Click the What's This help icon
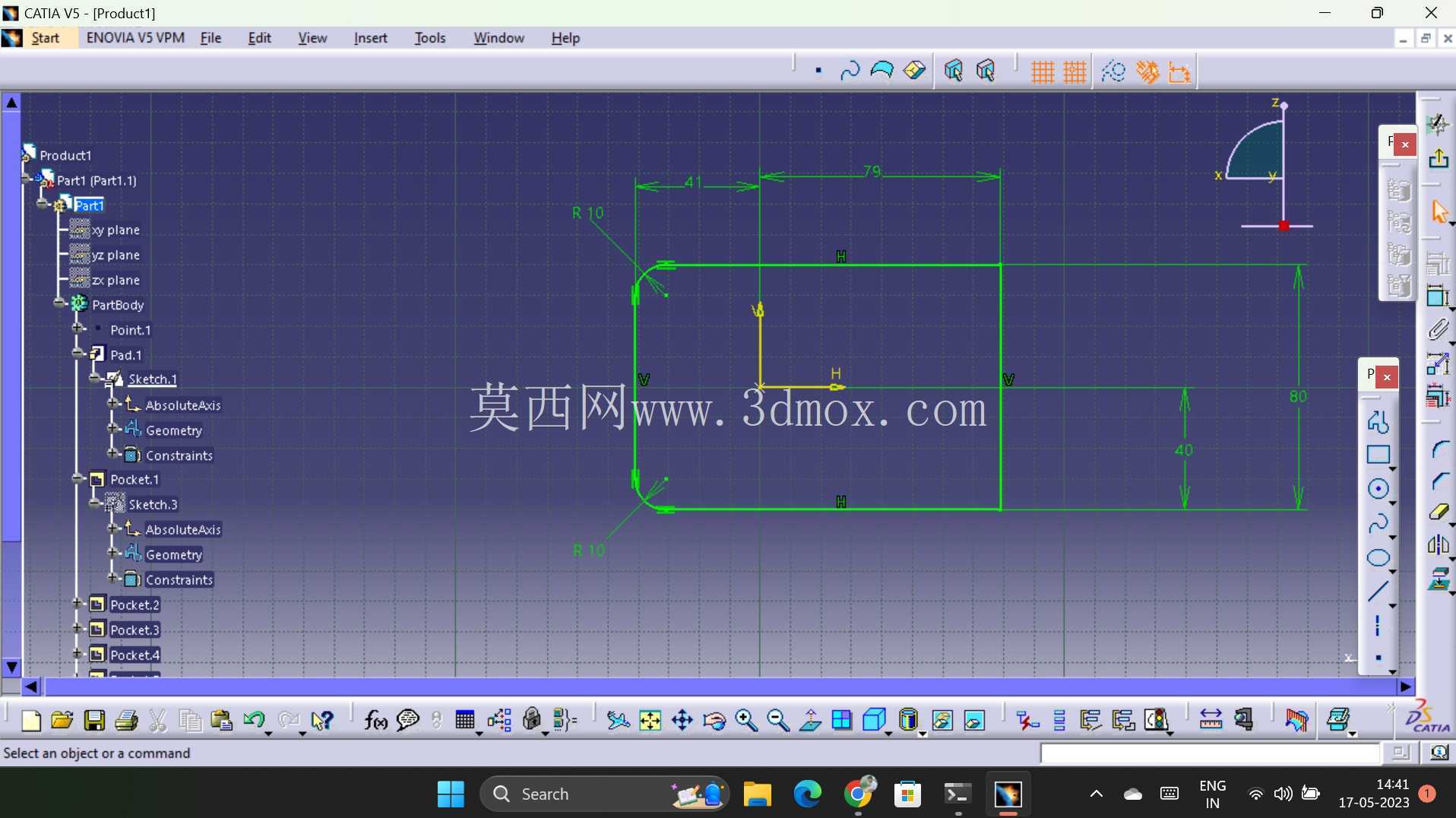 pyautogui.click(x=322, y=720)
